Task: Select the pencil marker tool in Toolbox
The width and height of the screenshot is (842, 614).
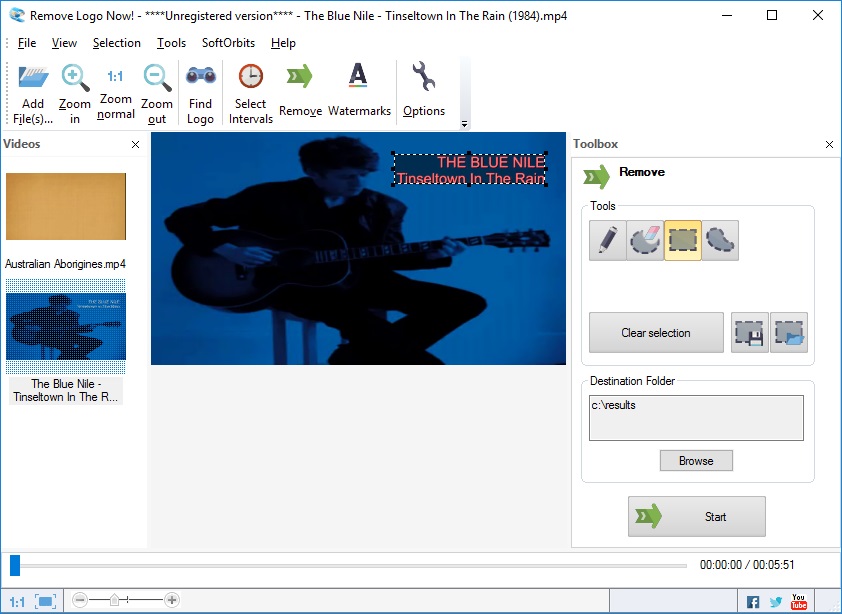Action: [607, 240]
